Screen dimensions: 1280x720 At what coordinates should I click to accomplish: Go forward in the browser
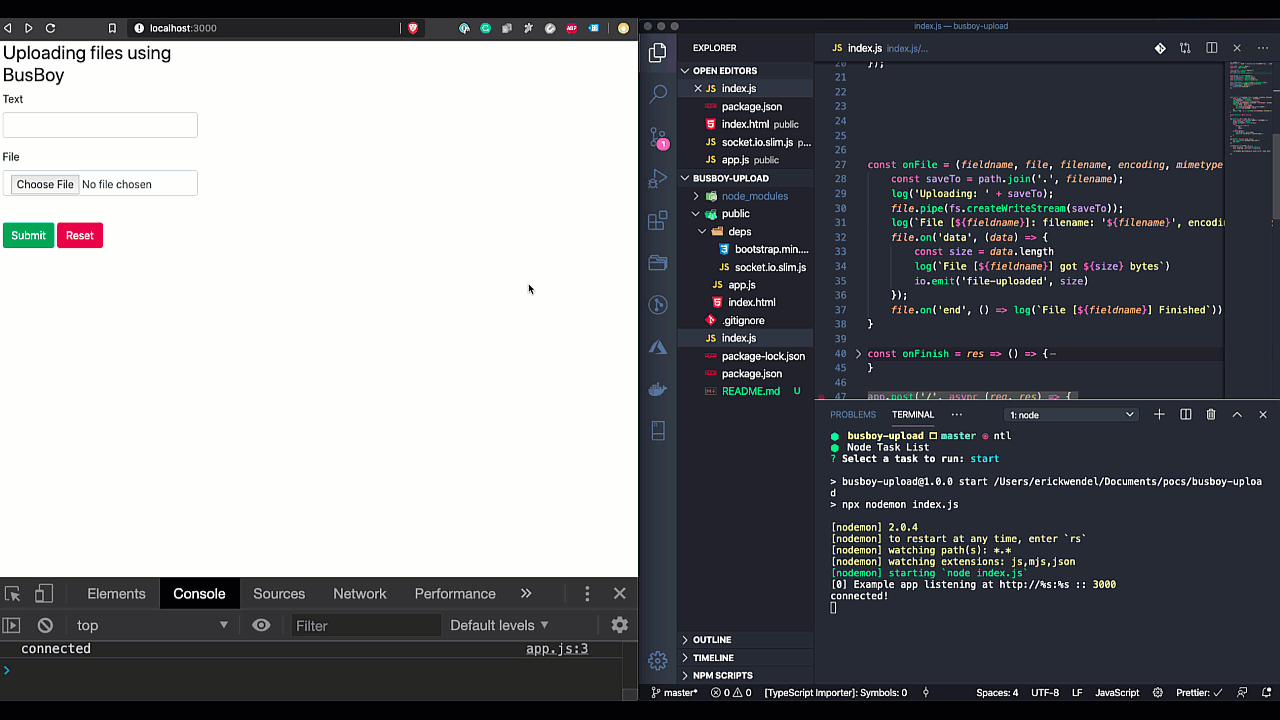(x=28, y=28)
